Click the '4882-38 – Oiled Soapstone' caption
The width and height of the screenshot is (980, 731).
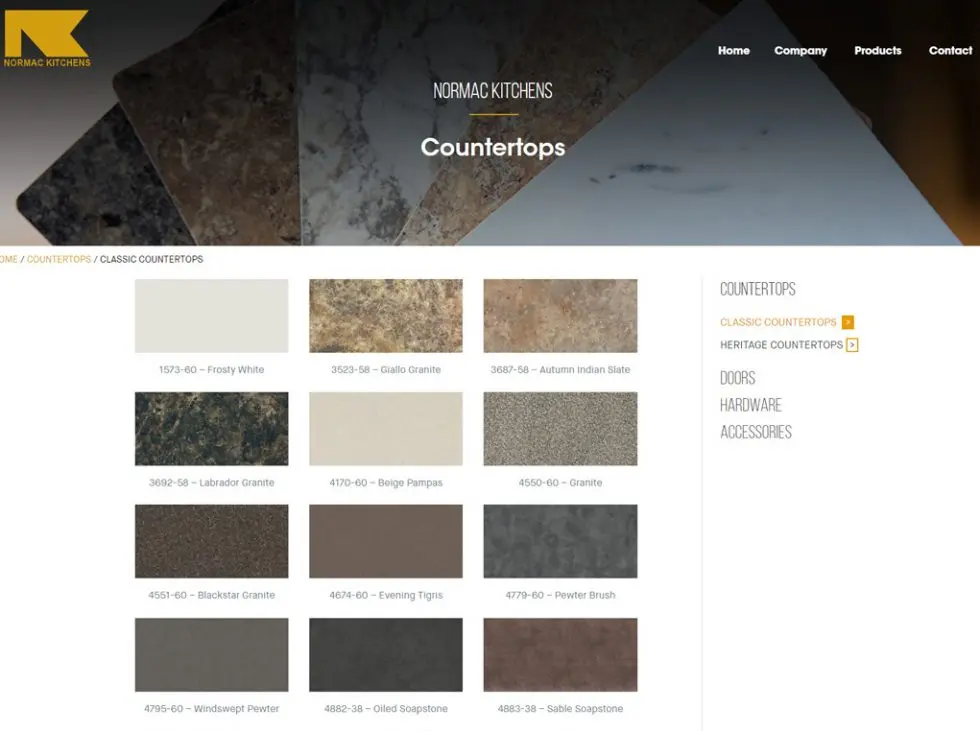click(x=386, y=709)
